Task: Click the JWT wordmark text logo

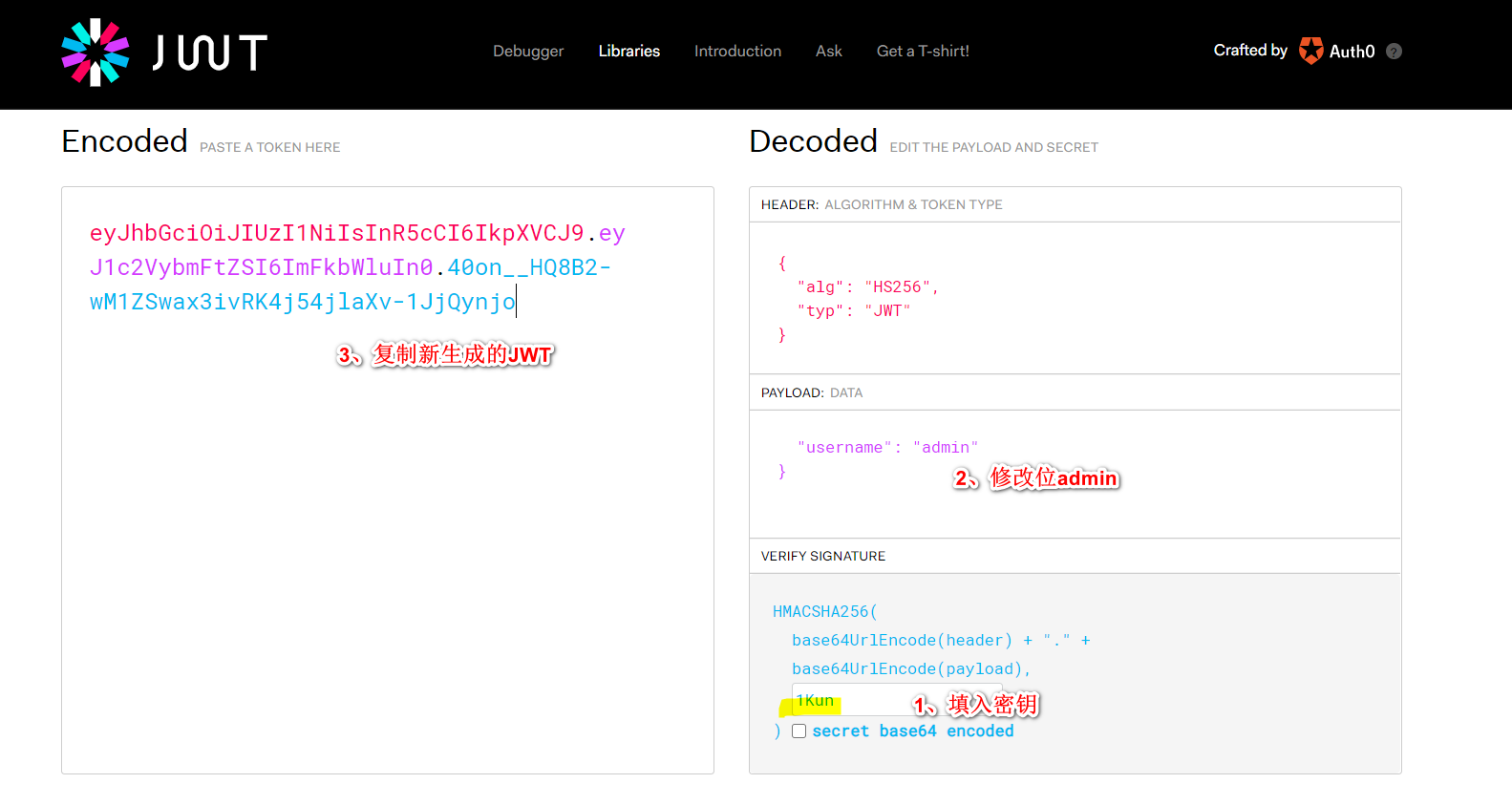Action: tap(210, 53)
